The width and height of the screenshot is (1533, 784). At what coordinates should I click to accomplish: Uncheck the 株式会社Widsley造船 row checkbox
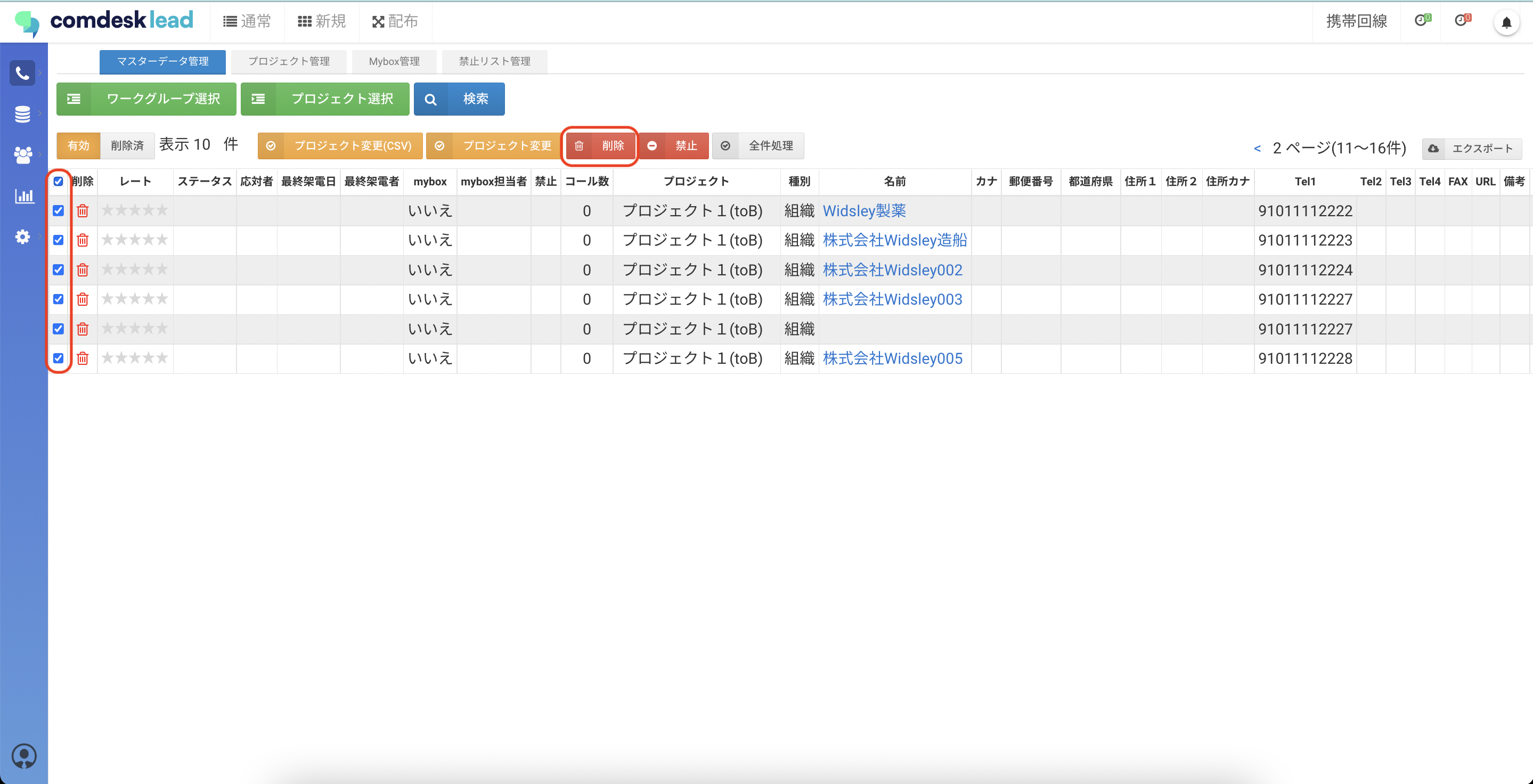58,240
